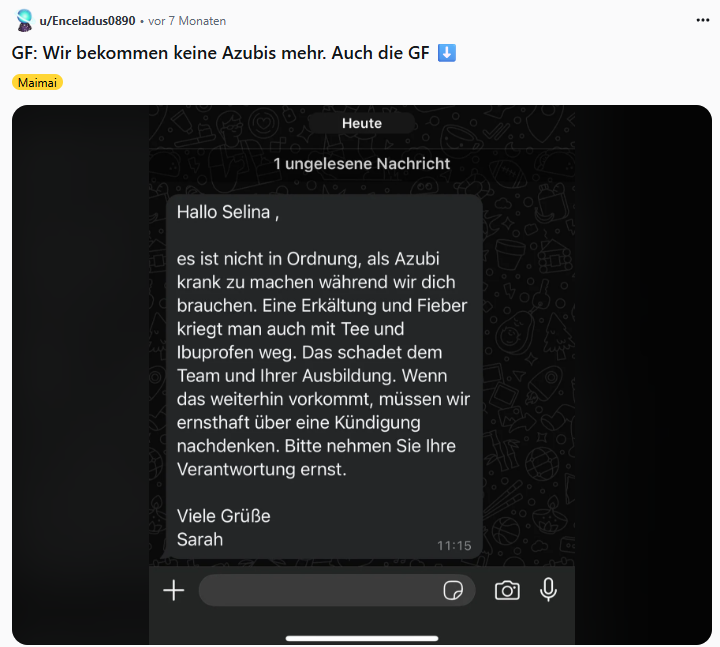Tap the camera icon in chat bar
The height and width of the screenshot is (647, 720).
point(507,591)
